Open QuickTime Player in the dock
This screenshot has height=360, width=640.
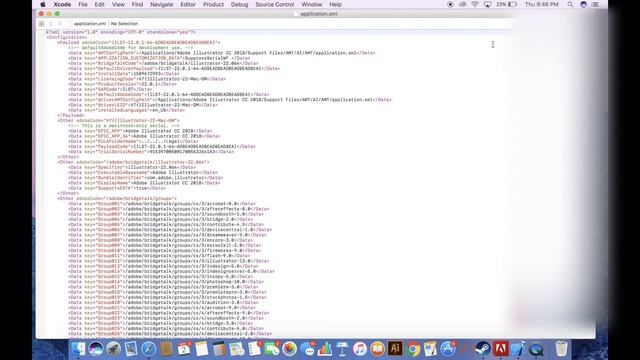coord(536,349)
